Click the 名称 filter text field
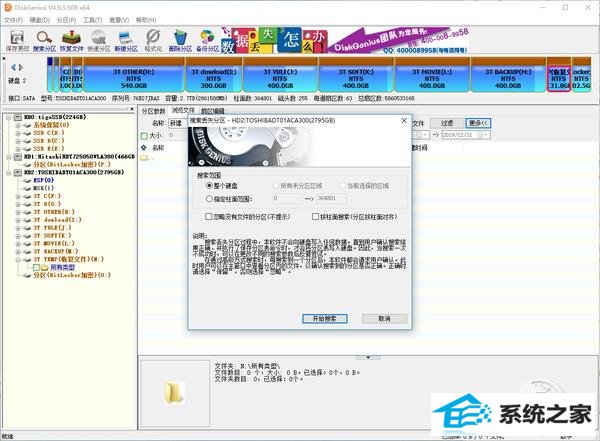The height and width of the screenshot is (441, 600). pos(178,123)
